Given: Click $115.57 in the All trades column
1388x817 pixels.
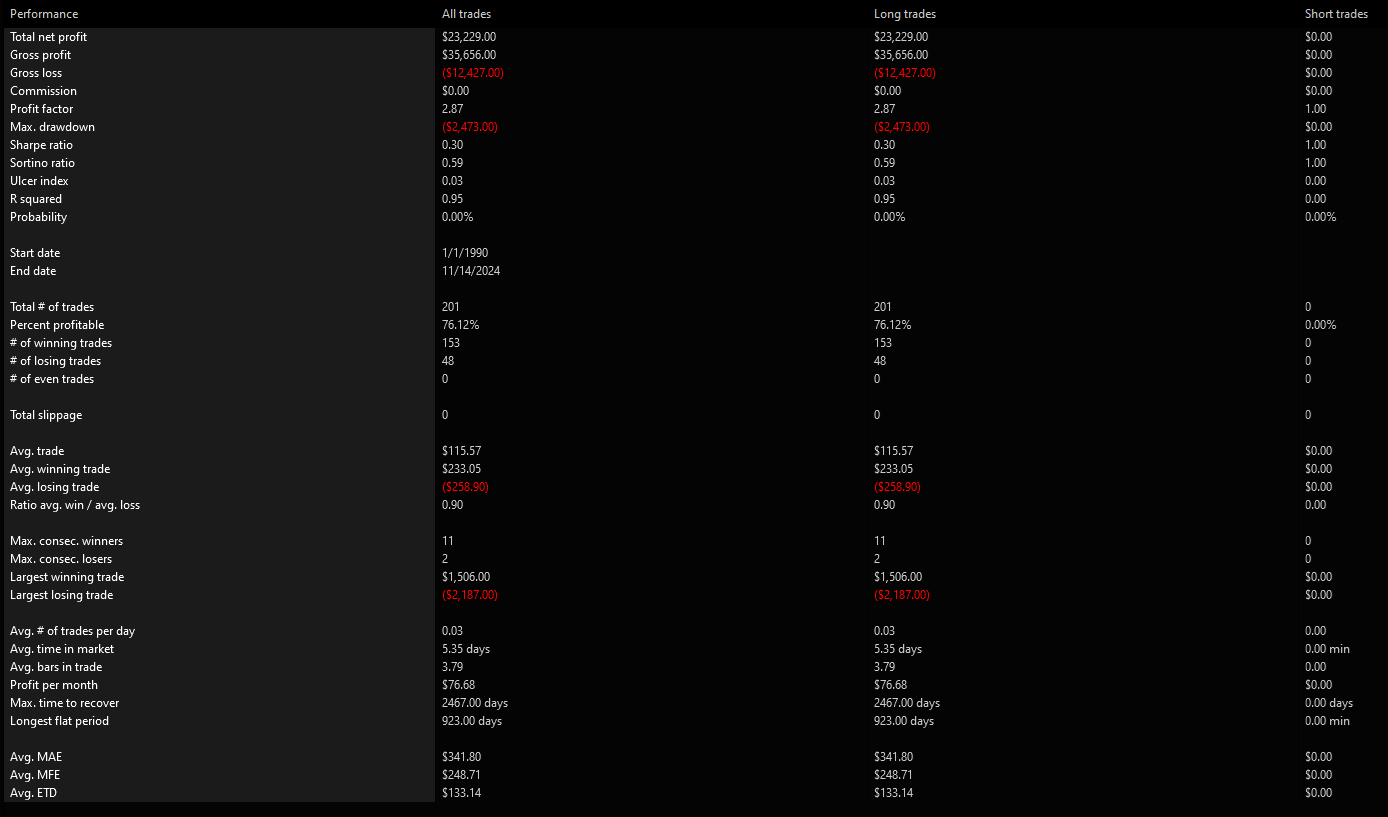Looking at the screenshot, I should point(462,451).
